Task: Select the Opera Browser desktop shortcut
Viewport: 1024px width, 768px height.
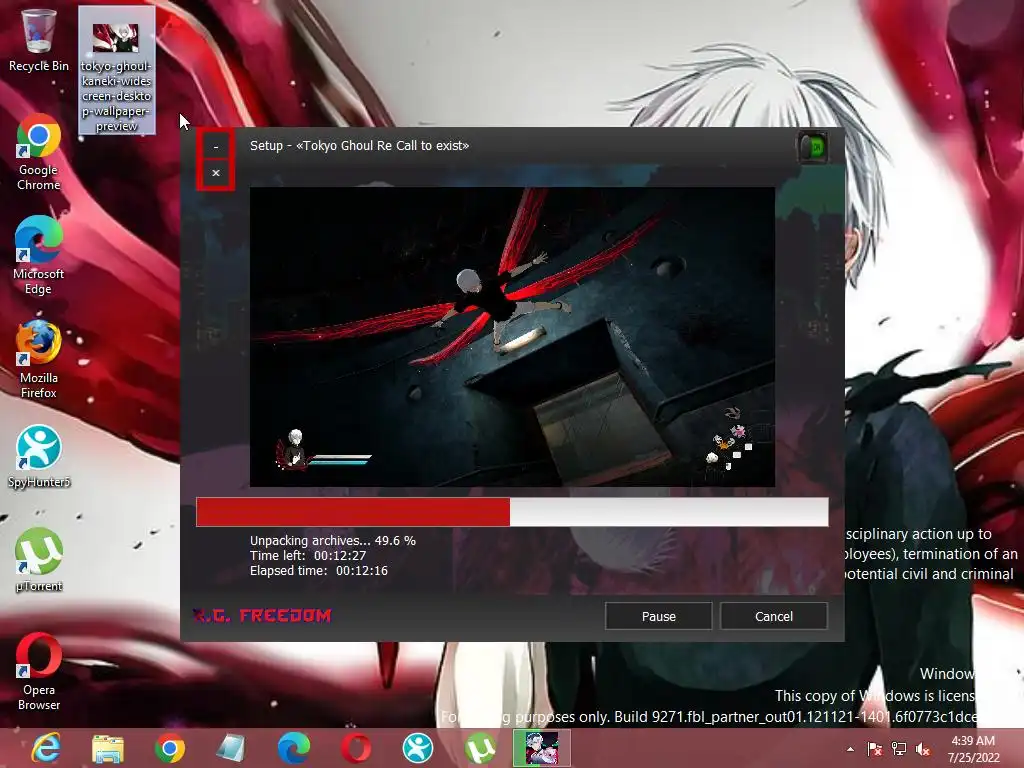Action: coord(39,671)
